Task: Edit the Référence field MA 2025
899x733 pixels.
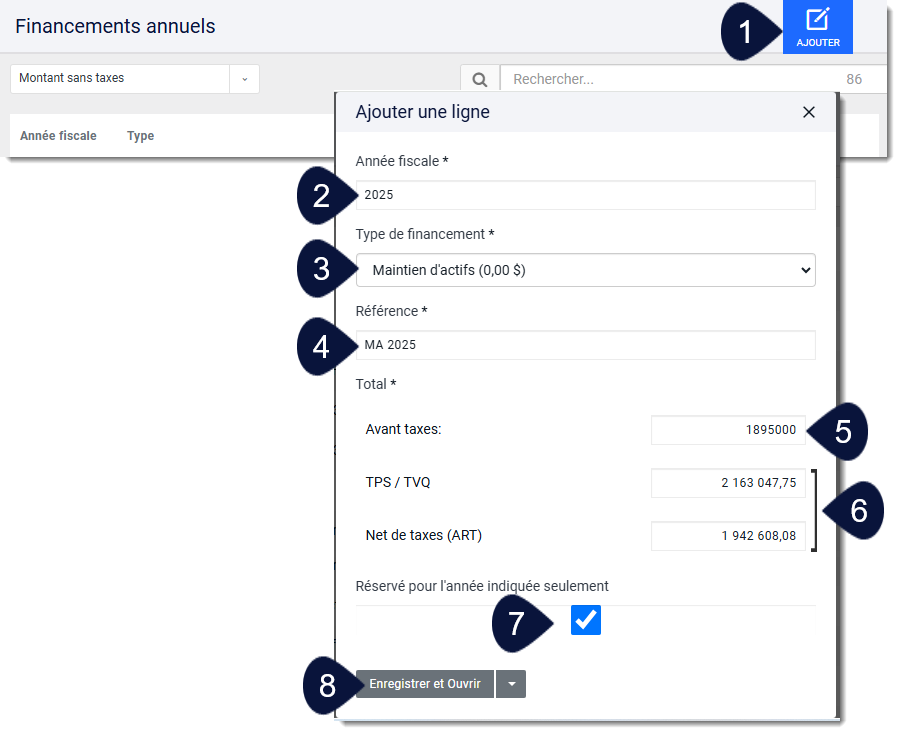Action: tap(585, 345)
